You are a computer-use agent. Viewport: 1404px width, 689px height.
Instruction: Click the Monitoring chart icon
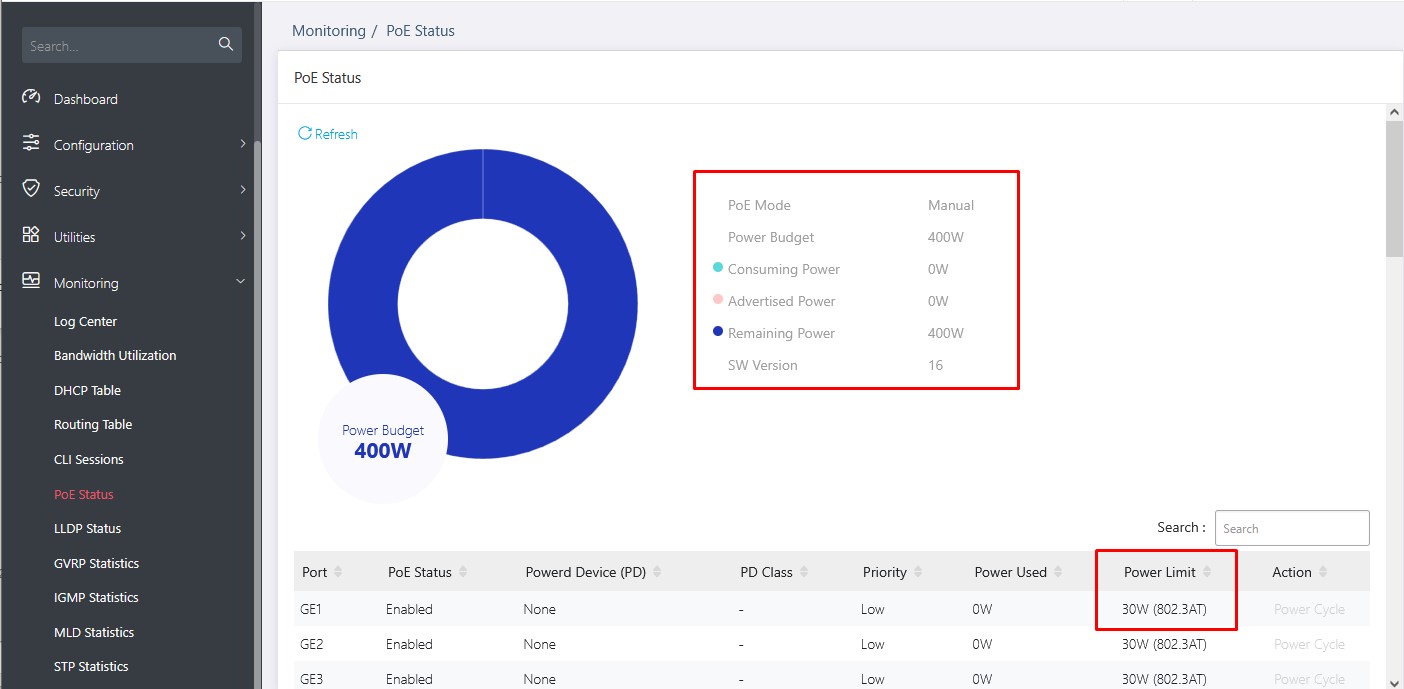click(x=31, y=282)
